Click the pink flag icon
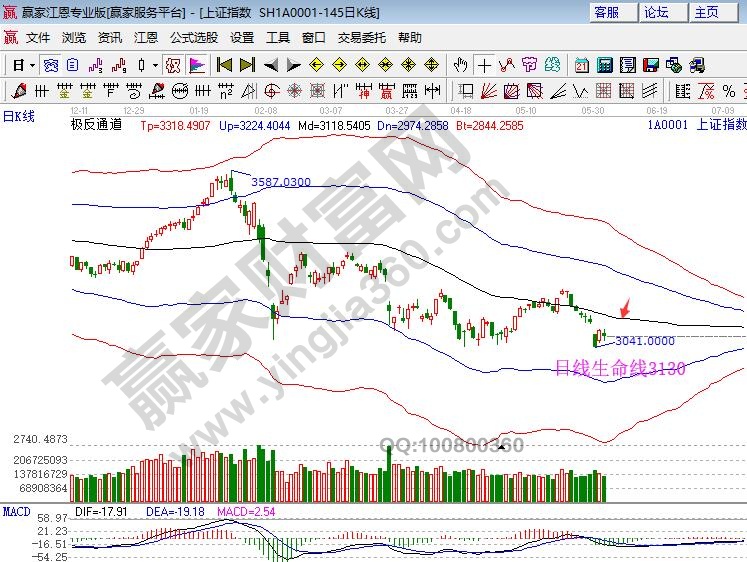Screen dimensions: 747x562 point(196,65)
